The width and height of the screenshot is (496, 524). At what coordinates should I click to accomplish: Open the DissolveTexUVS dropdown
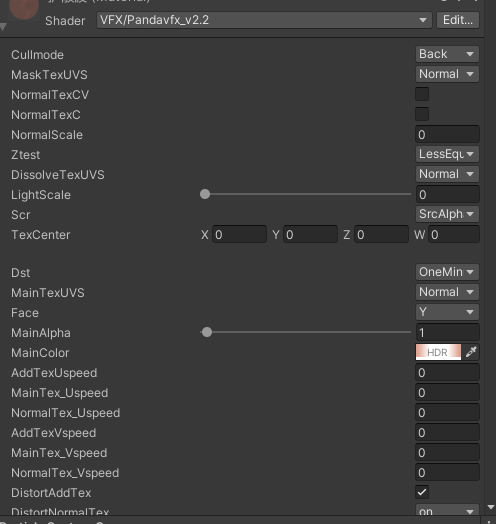pos(447,174)
